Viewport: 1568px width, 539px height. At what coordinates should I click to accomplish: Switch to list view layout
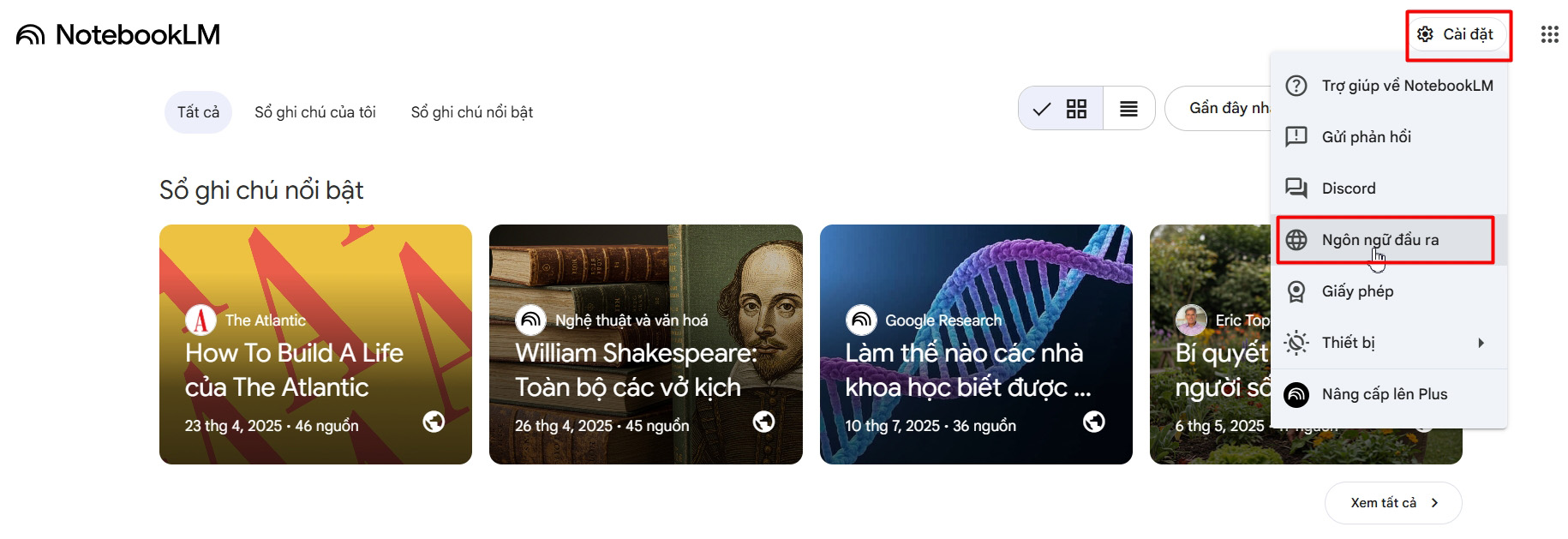tap(1128, 109)
